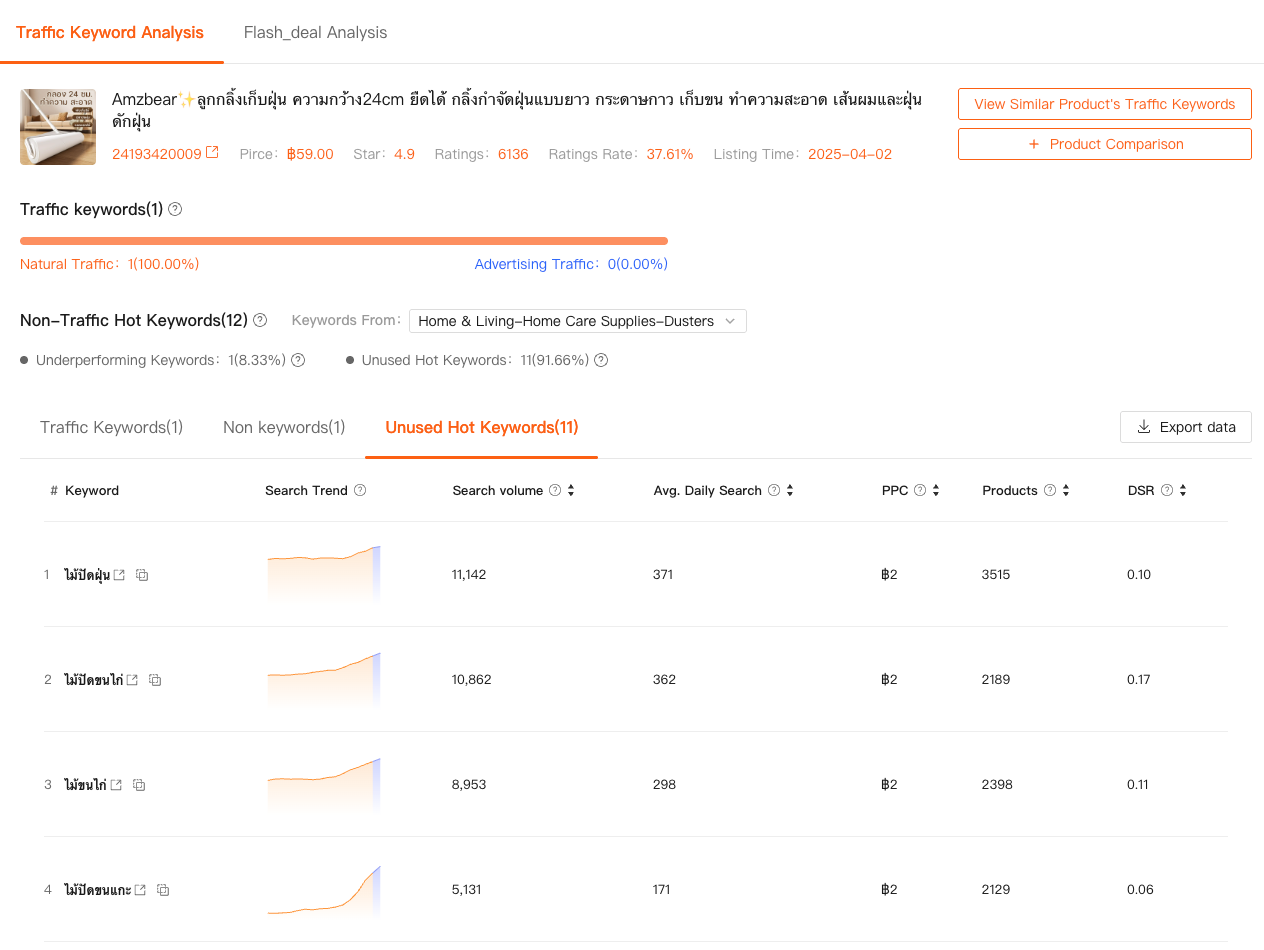Image resolution: width=1264 pixels, height=950 pixels.
Task: Select the Non keywords(1) tab
Action: (x=284, y=427)
